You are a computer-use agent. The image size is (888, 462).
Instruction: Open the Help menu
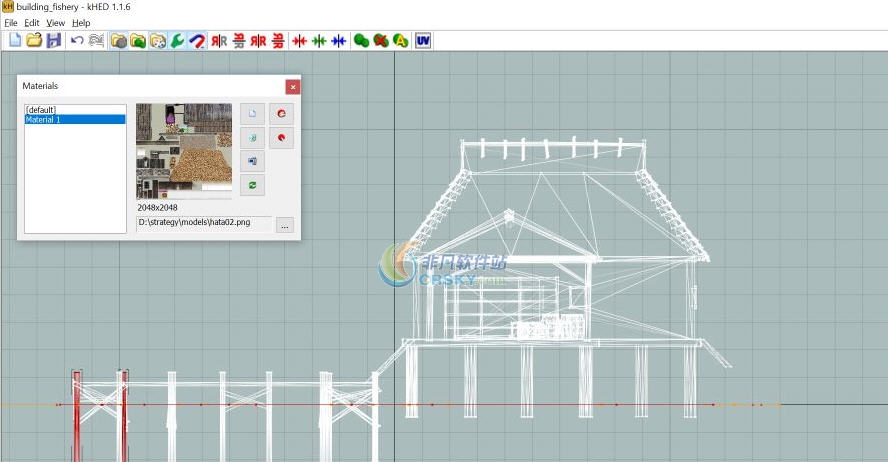81,22
